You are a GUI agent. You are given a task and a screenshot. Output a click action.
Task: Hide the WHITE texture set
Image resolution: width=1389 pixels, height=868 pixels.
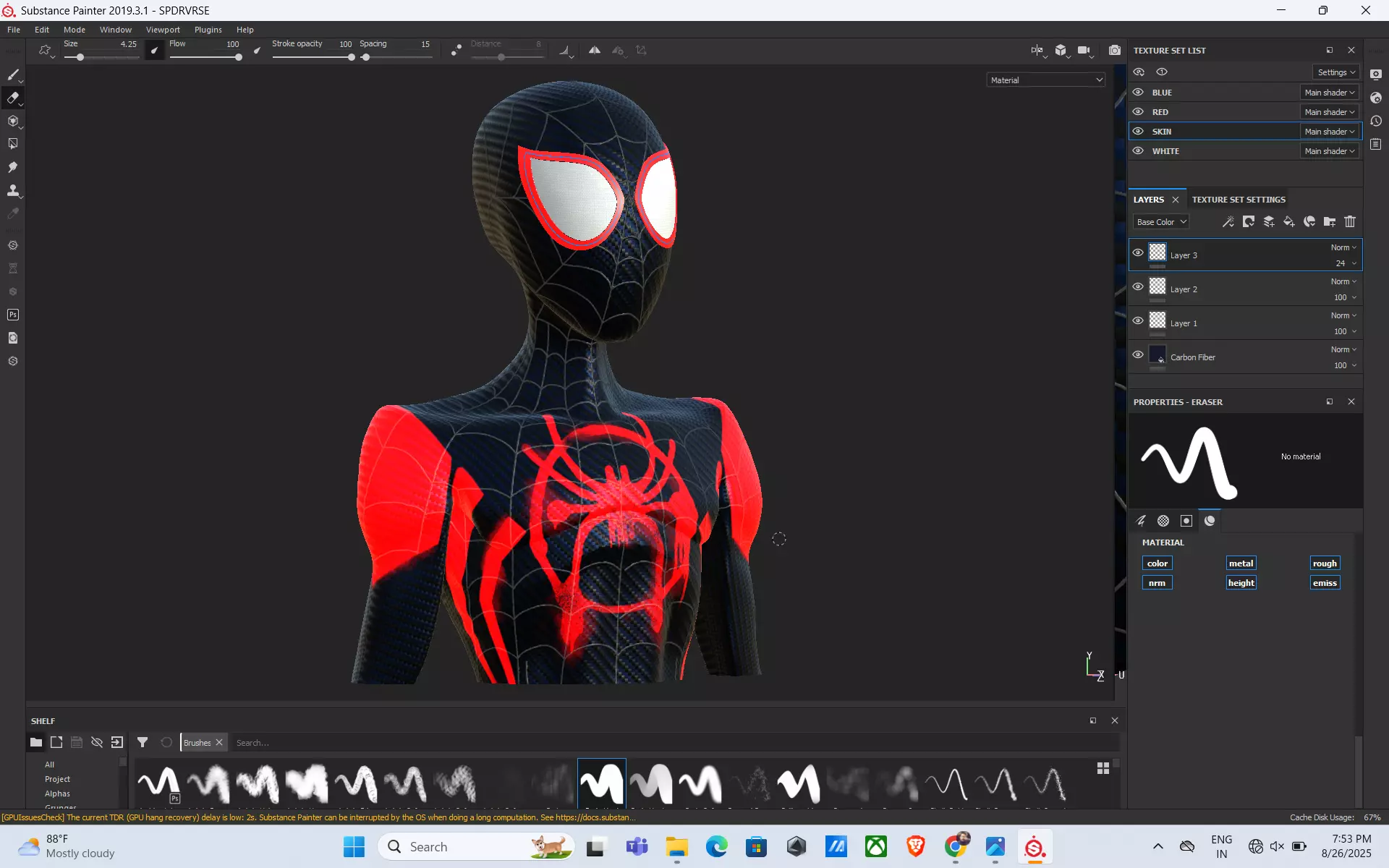[x=1138, y=151]
